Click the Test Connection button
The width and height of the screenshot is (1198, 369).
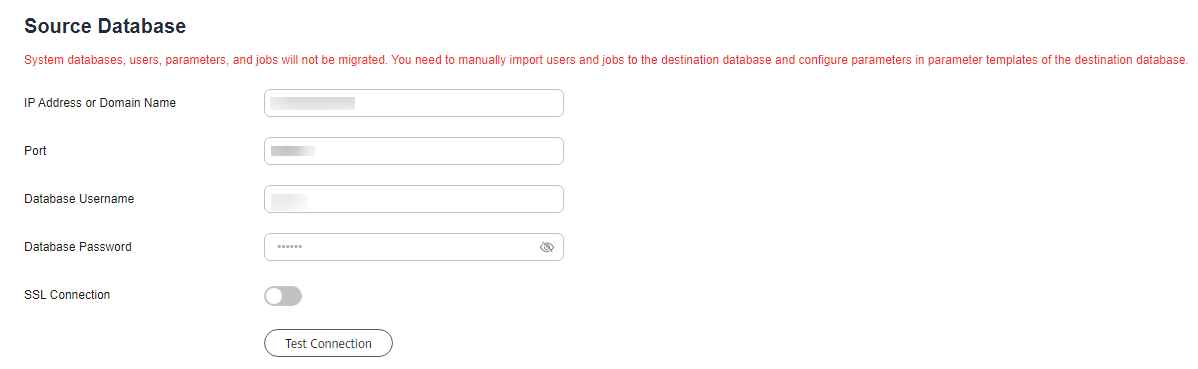(329, 344)
